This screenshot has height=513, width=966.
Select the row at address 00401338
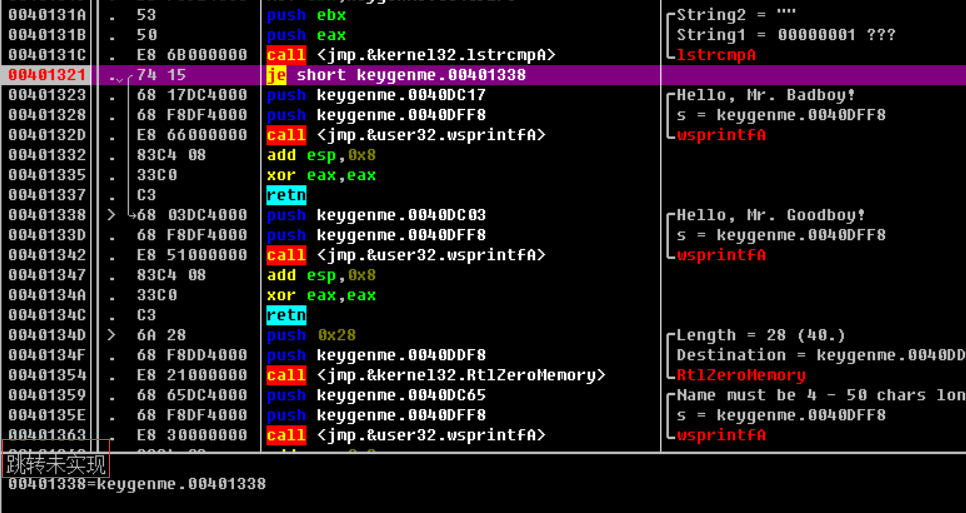pos(47,215)
